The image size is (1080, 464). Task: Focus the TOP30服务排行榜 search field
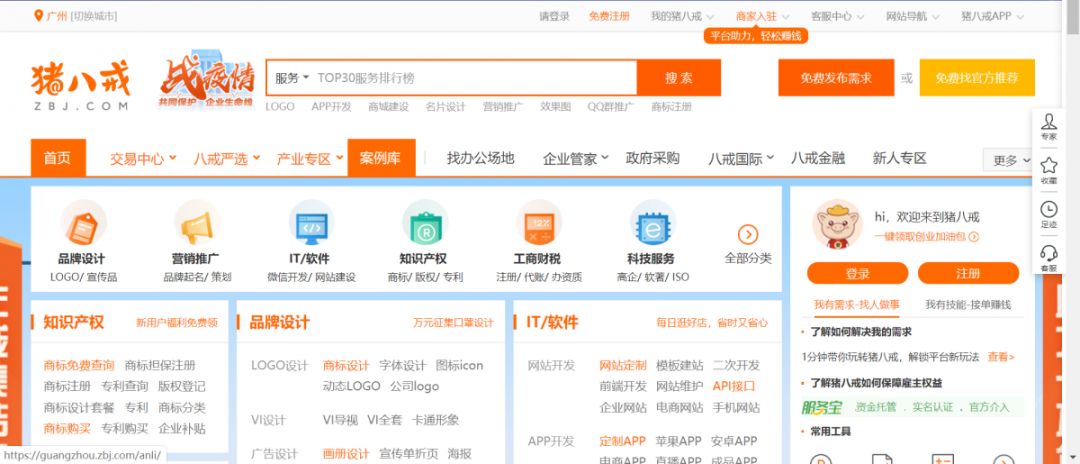tap(475, 78)
